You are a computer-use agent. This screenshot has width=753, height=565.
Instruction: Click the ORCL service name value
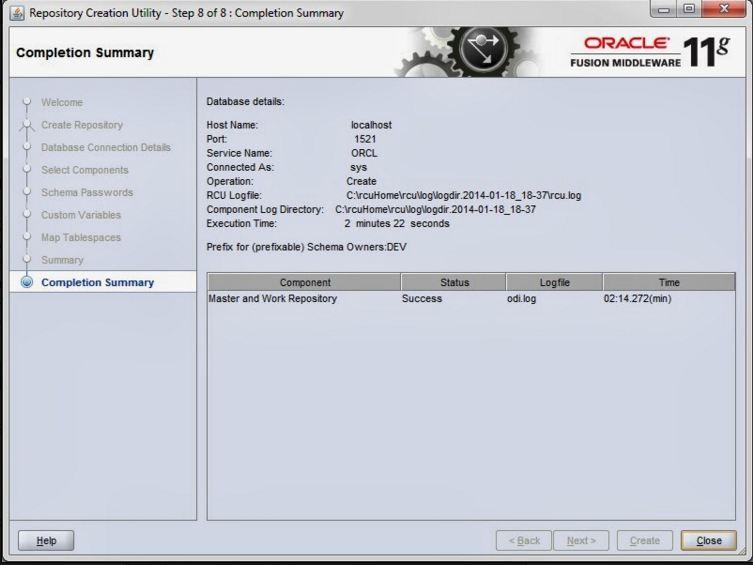coord(364,153)
